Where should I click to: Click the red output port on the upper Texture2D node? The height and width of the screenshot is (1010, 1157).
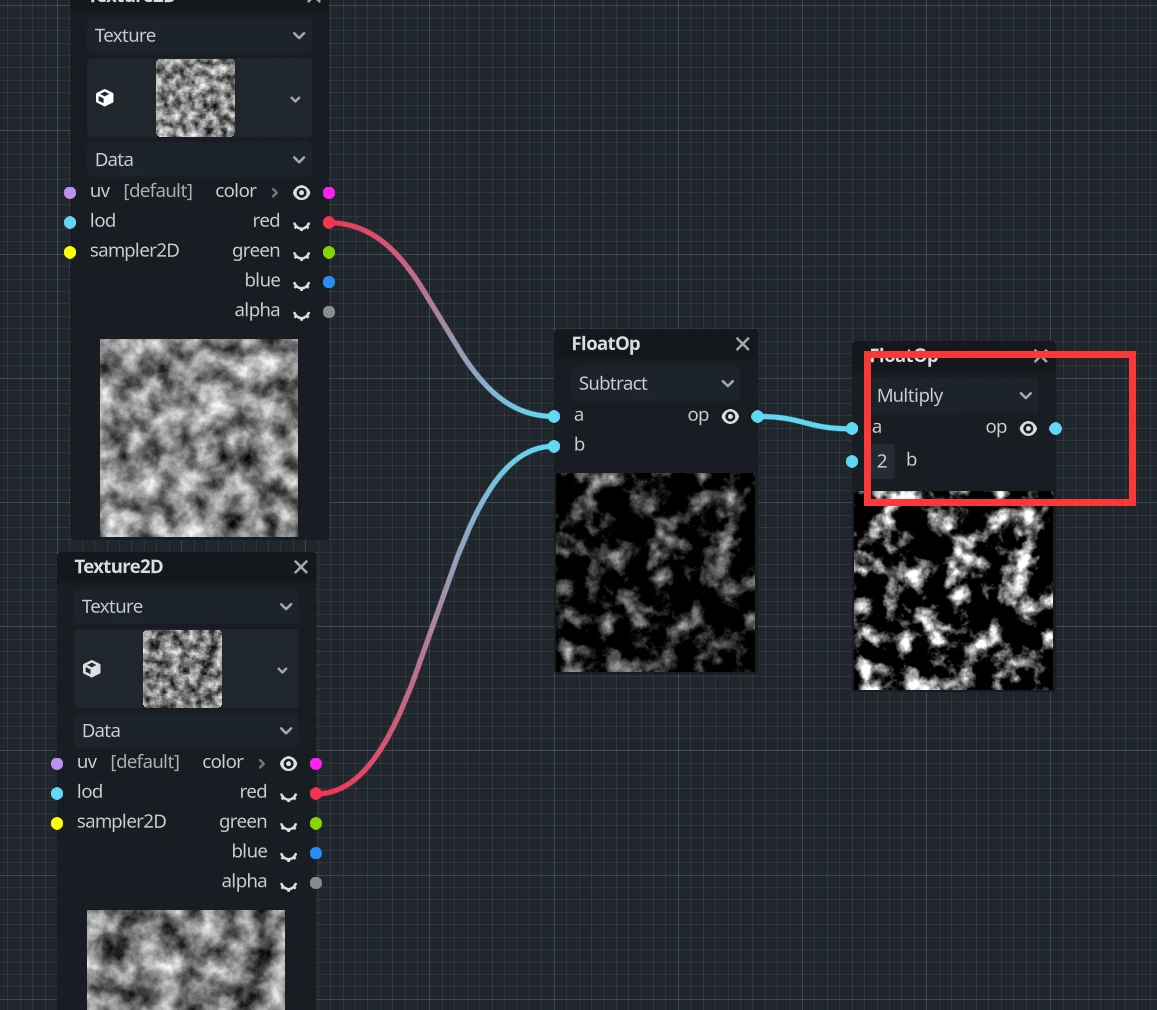tap(329, 222)
